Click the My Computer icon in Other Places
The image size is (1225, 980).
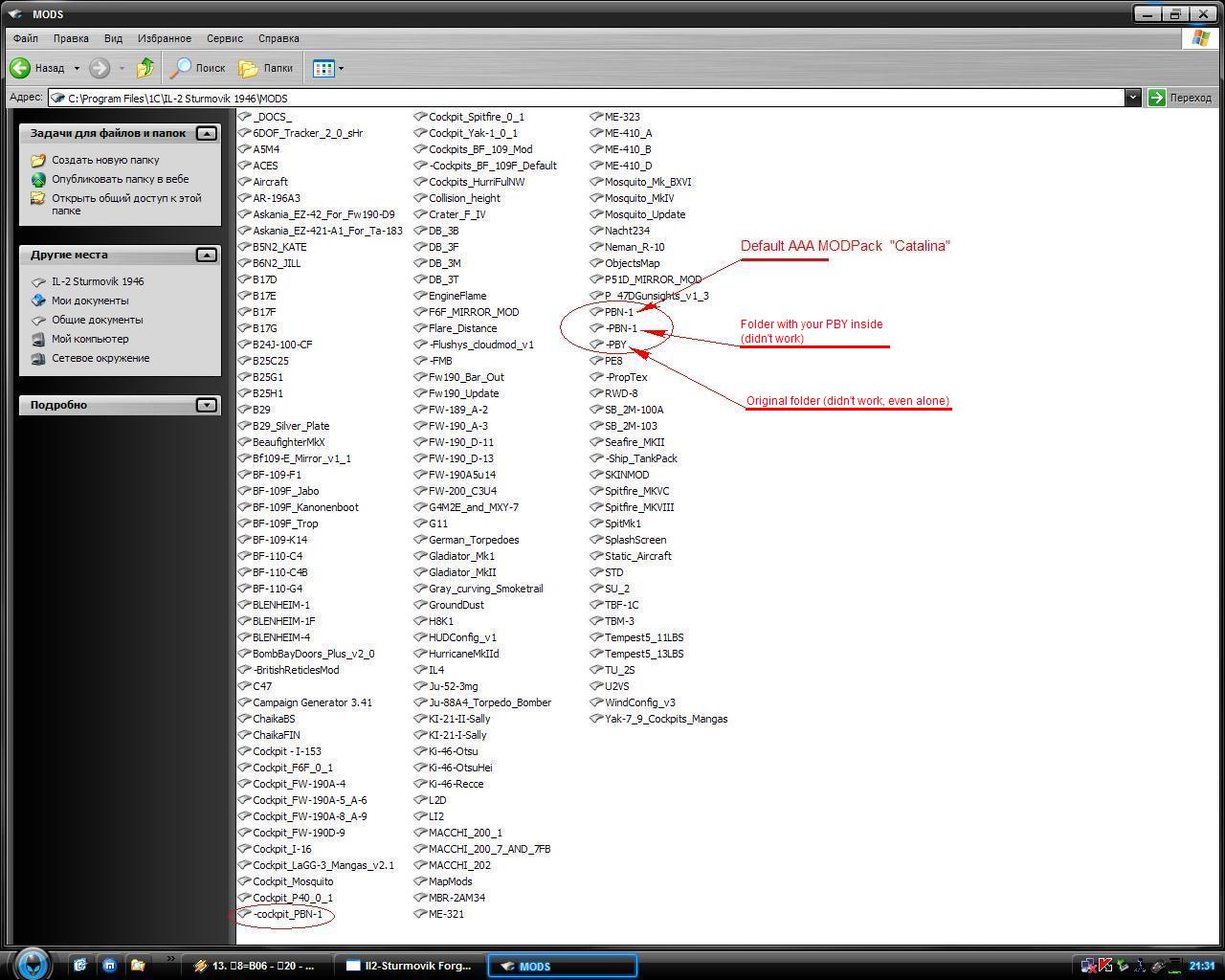(x=38, y=339)
